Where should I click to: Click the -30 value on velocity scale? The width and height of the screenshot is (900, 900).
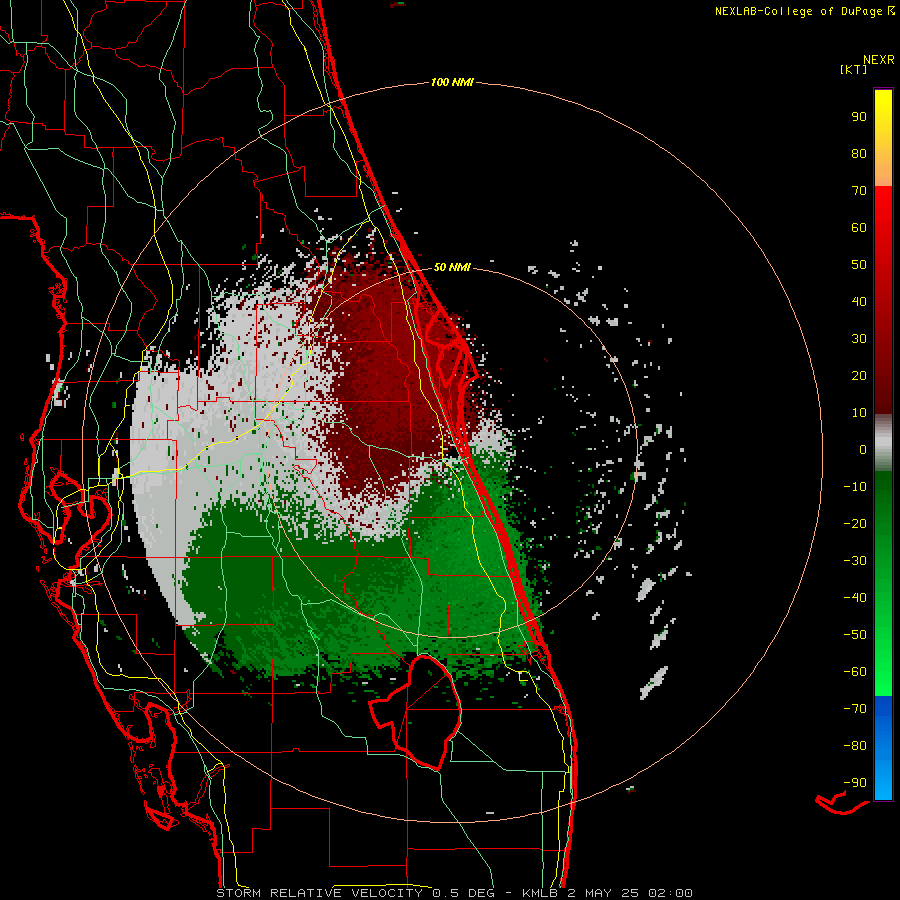pyautogui.click(x=855, y=561)
